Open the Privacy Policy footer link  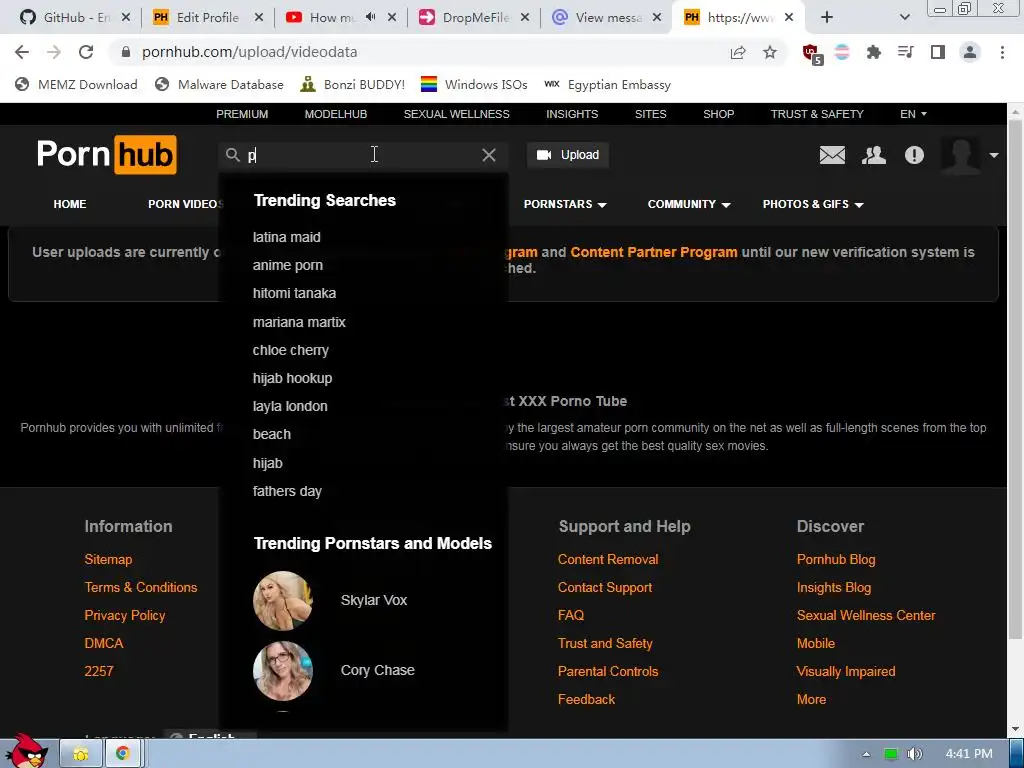pyautogui.click(x=125, y=615)
